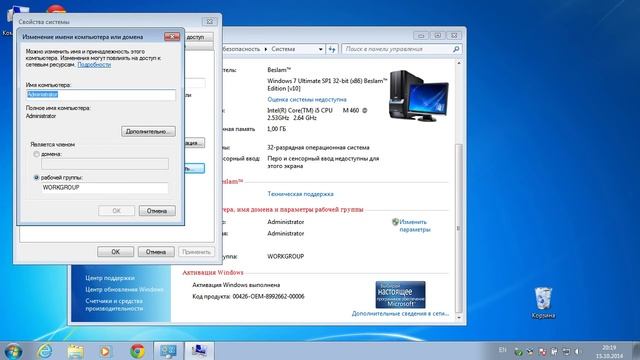Viewport: 640px width, 360px height.
Task: Open the Start menu orb
Action: point(13,351)
